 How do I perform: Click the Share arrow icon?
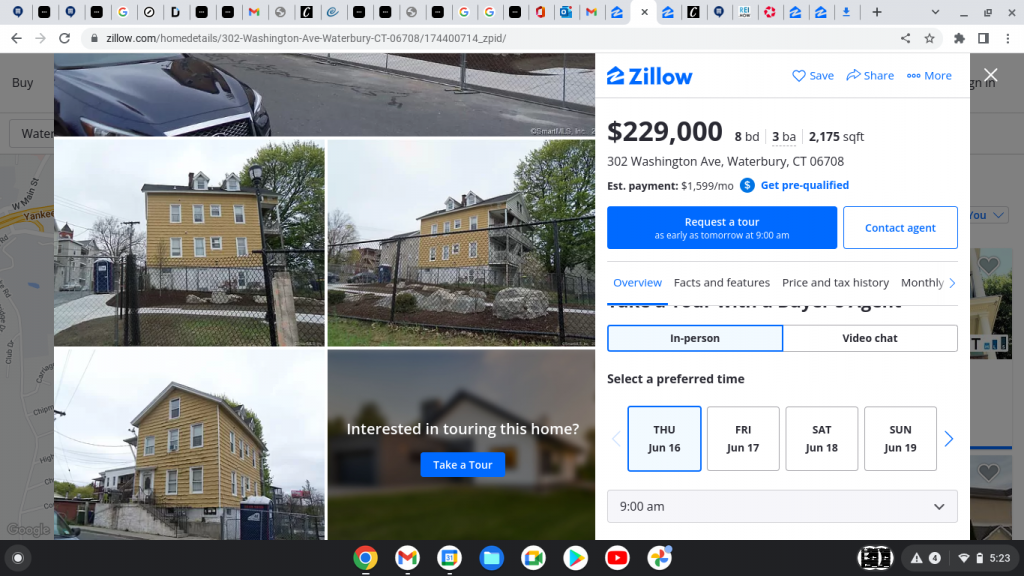[x=853, y=76]
